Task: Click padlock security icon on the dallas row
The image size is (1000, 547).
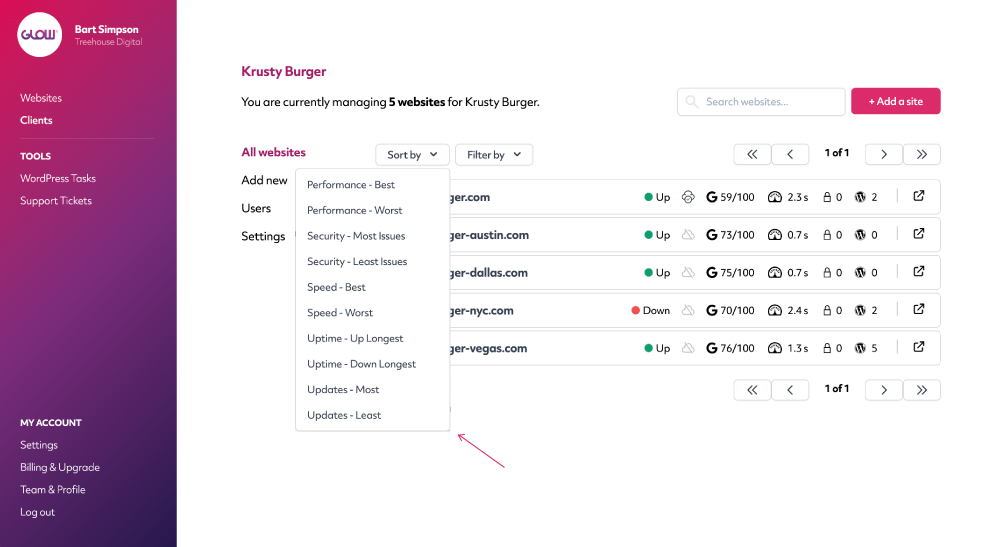Action: [x=827, y=272]
